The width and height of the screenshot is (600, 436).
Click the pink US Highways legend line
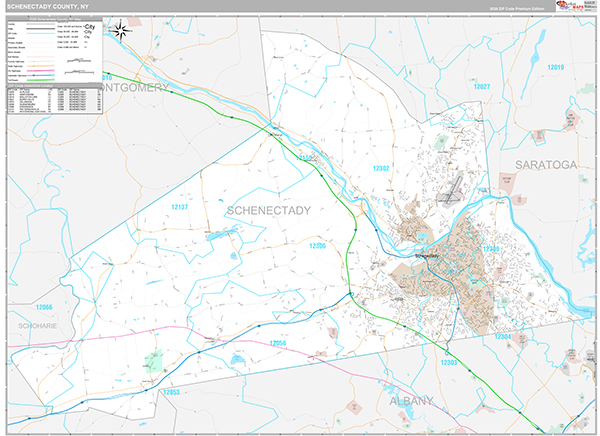41,71
